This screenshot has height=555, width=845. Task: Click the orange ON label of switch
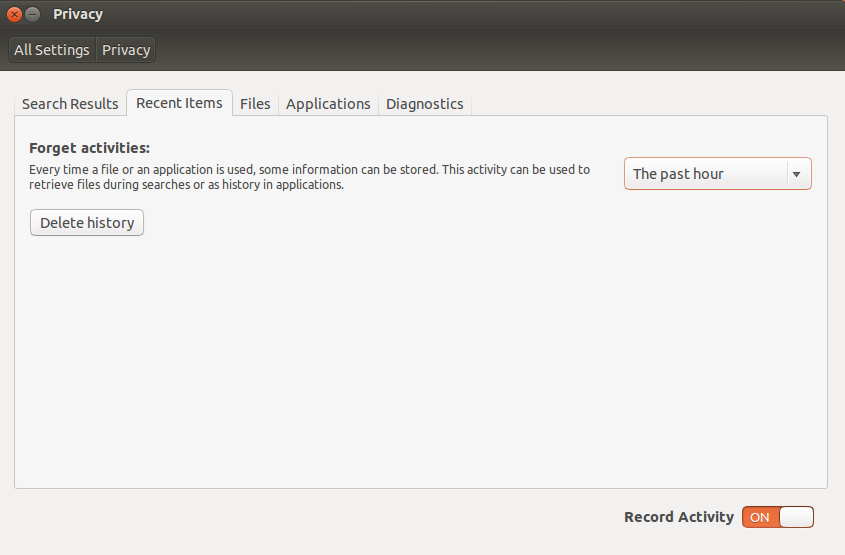tap(760, 517)
